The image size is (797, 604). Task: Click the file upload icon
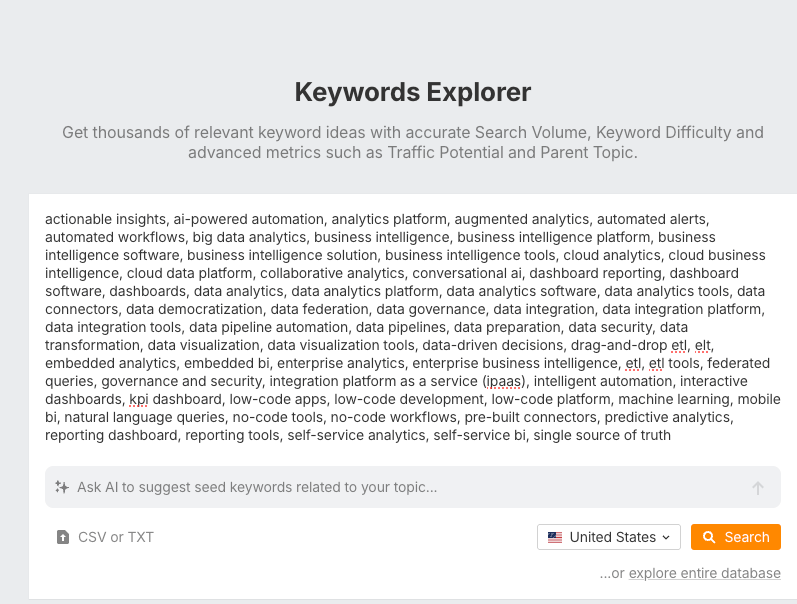(x=63, y=537)
